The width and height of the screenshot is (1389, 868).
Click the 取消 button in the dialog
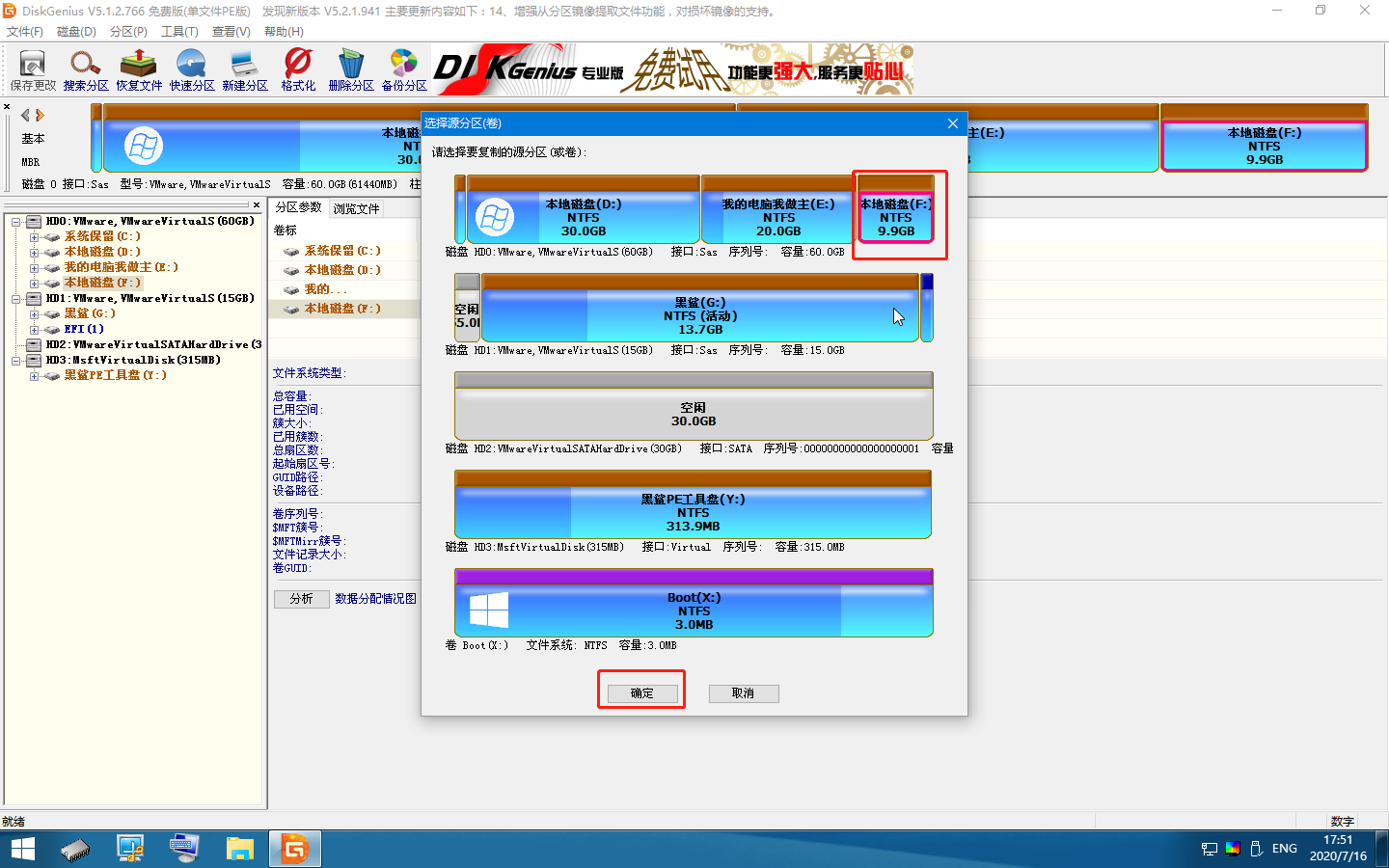tap(743, 693)
